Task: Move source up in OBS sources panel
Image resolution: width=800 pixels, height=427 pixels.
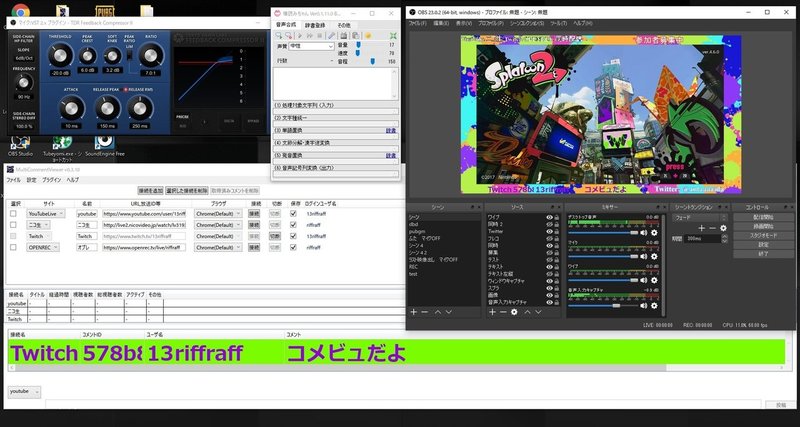Action: click(x=528, y=312)
